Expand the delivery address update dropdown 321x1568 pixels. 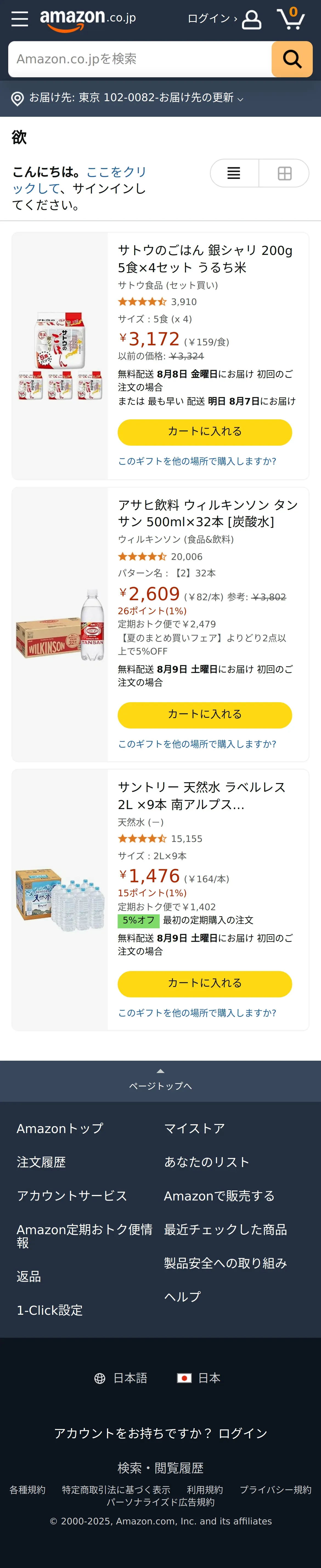click(x=240, y=99)
